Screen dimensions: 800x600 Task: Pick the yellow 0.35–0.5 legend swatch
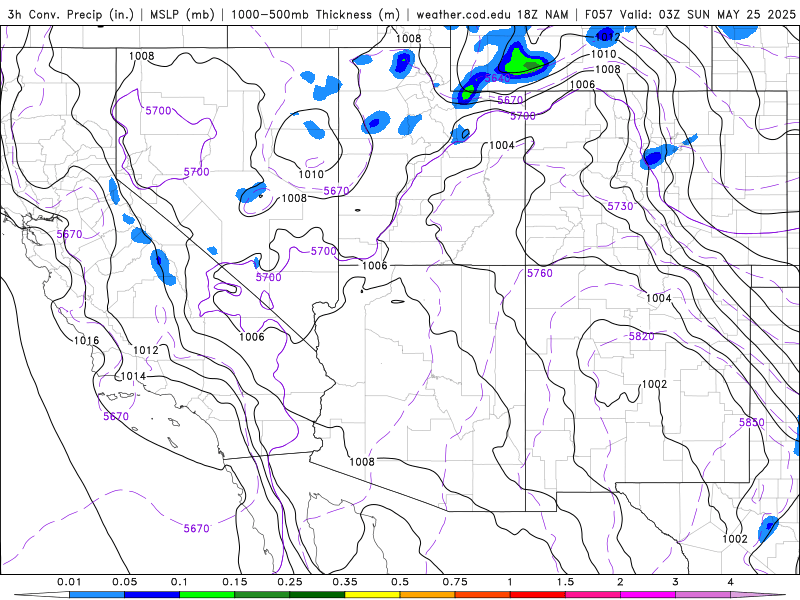372,595
